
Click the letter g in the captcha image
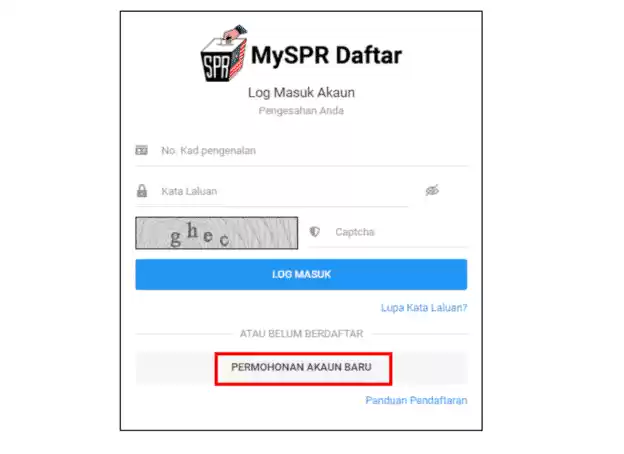click(x=176, y=238)
